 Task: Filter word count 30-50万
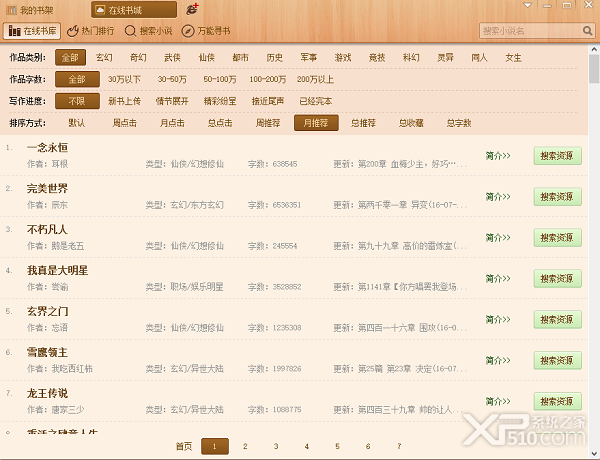(x=172, y=80)
